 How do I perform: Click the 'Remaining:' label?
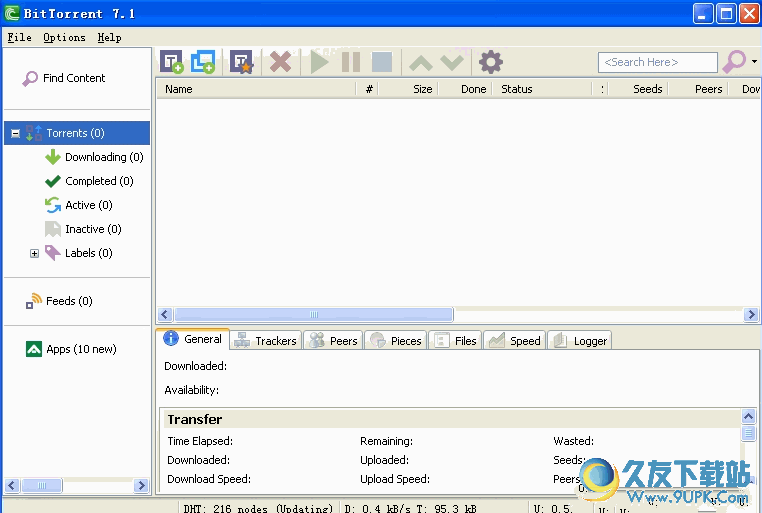click(x=386, y=441)
